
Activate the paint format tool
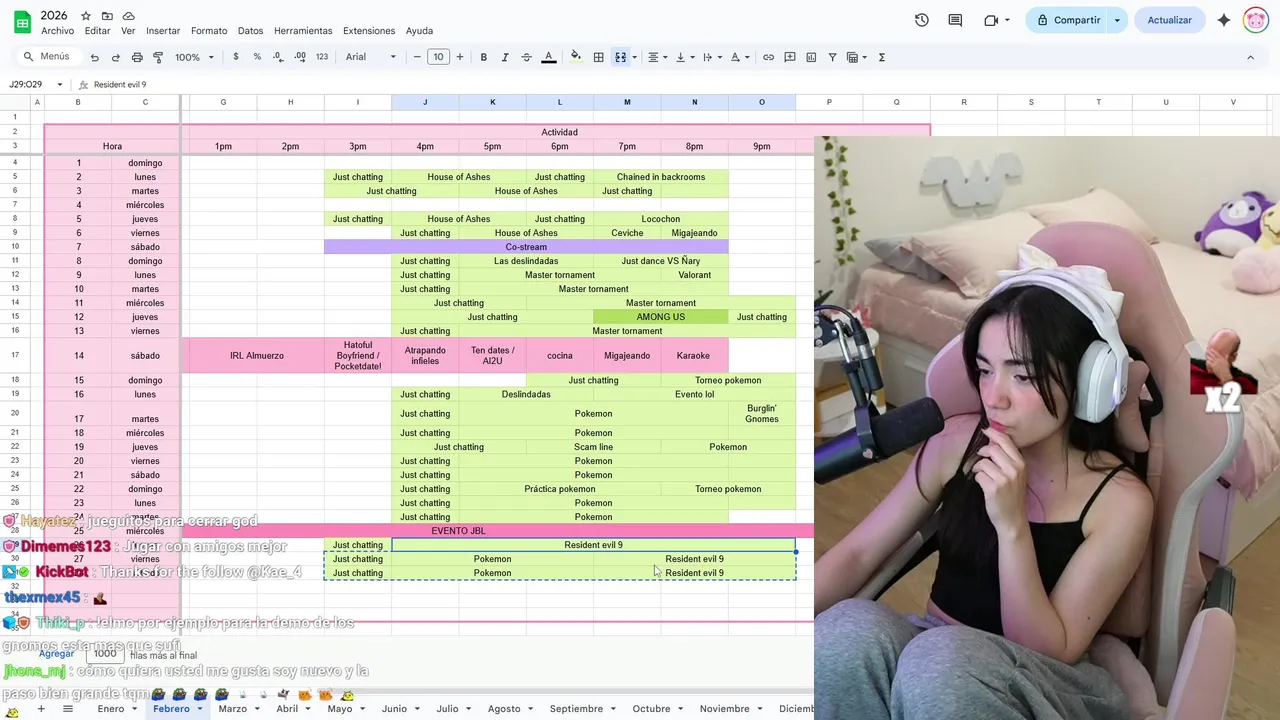pyautogui.click(x=158, y=57)
